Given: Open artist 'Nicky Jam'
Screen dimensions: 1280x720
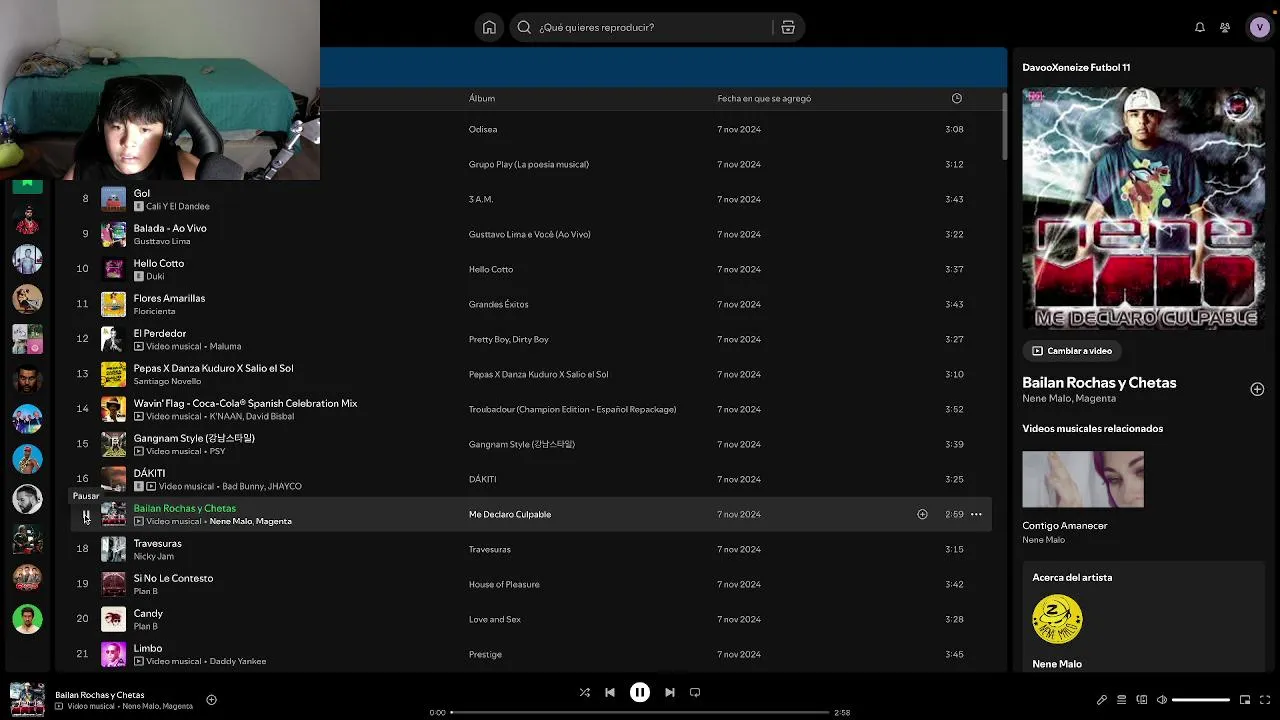Looking at the screenshot, I should coord(154,556).
